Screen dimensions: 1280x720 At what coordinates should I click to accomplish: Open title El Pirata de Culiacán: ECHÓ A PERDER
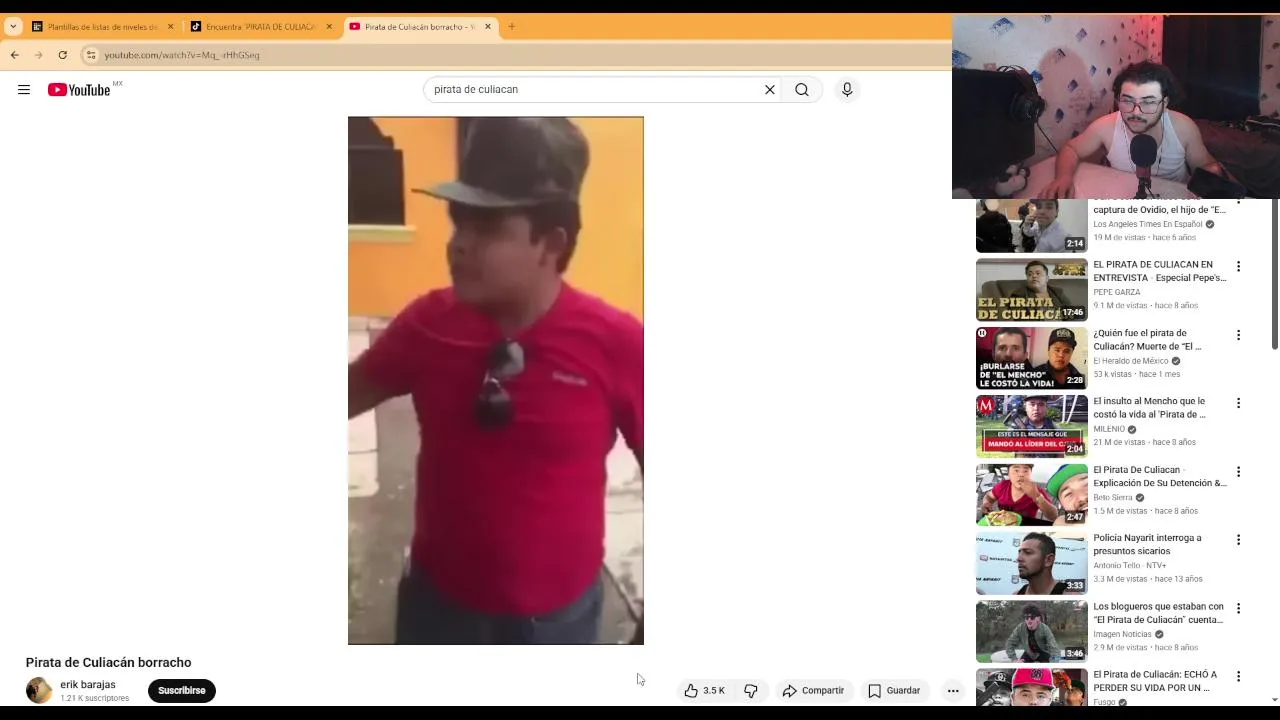coord(1155,681)
